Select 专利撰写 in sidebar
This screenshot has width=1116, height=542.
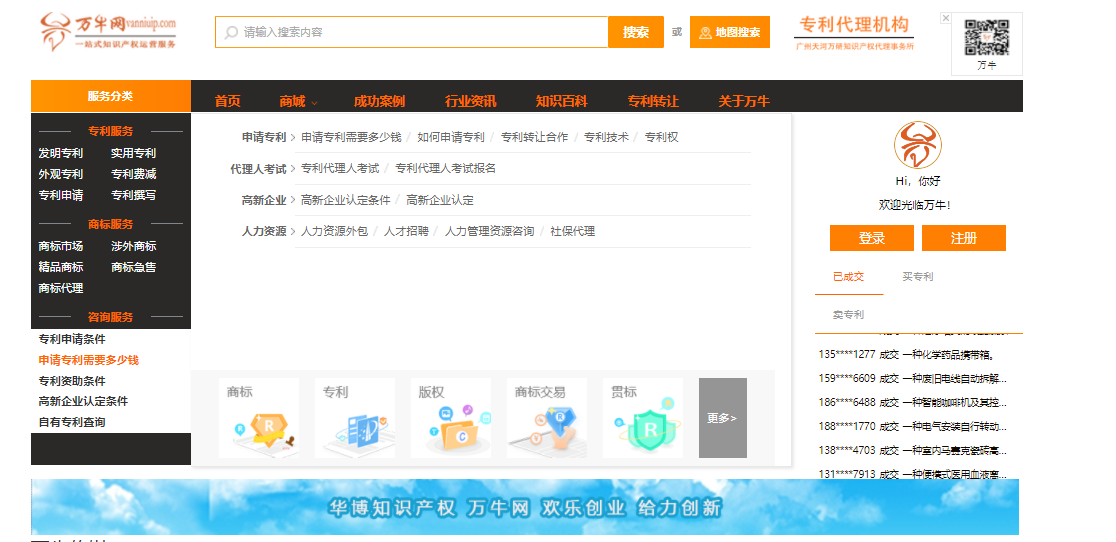(133, 195)
